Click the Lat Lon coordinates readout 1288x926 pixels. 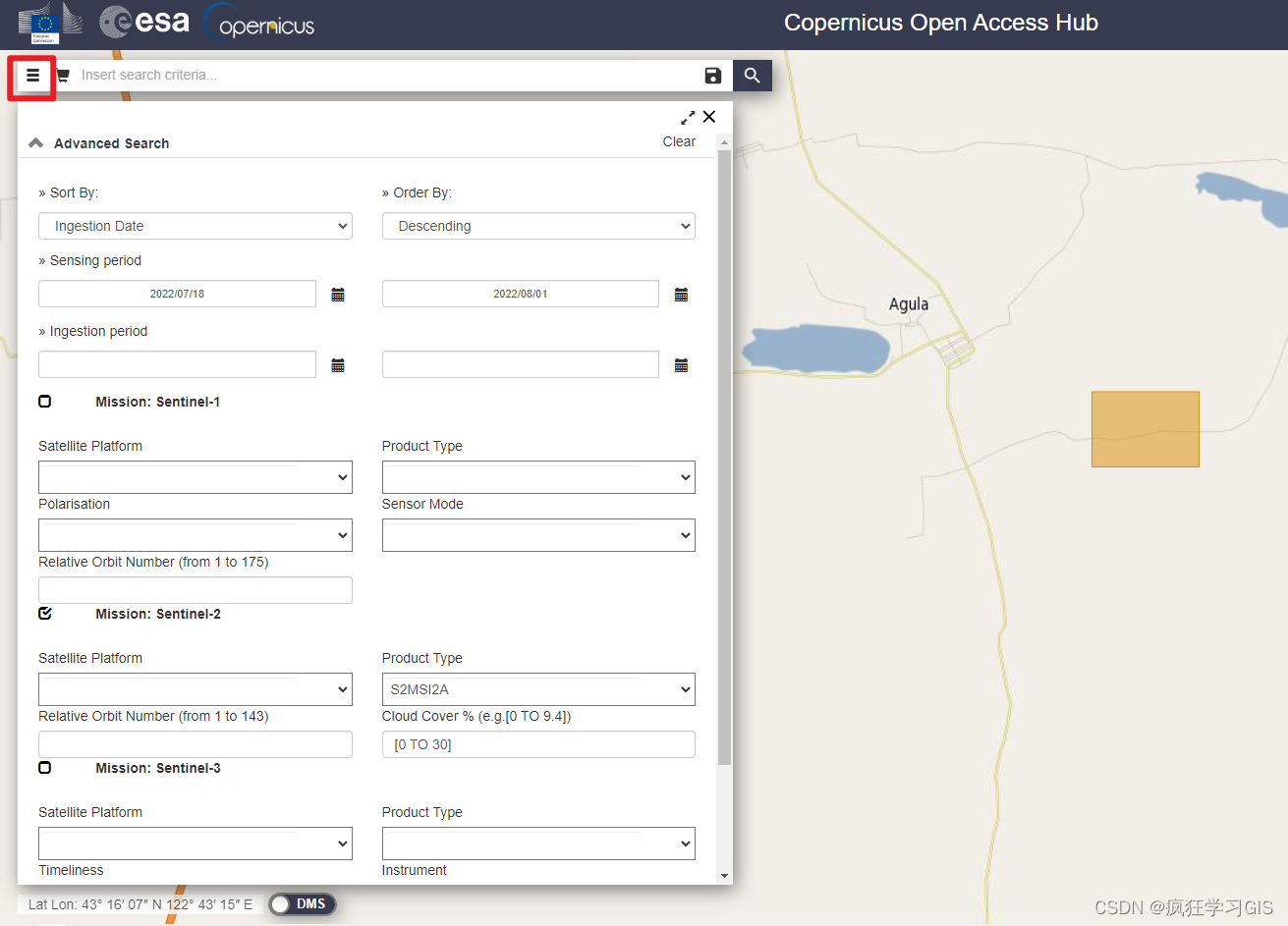point(140,904)
